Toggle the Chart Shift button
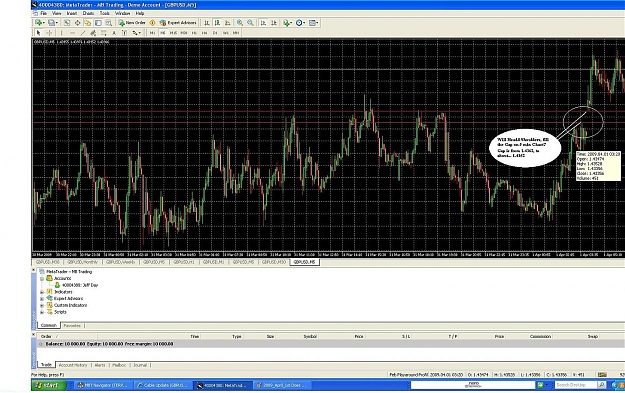The image size is (625, 393). (273, 23)
